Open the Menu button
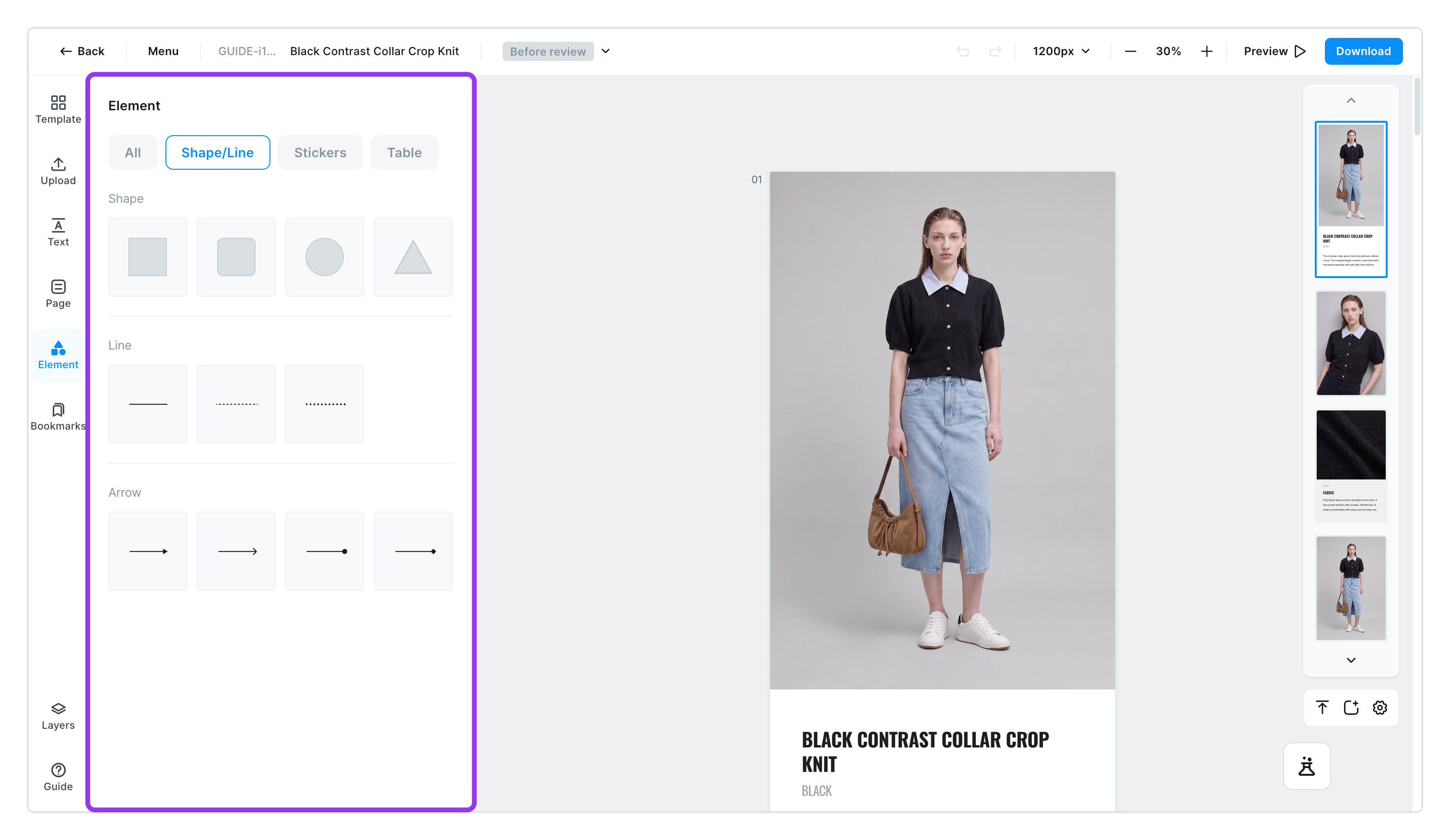The width and height of the screenshot is (1450, 840). coord(164,51)
